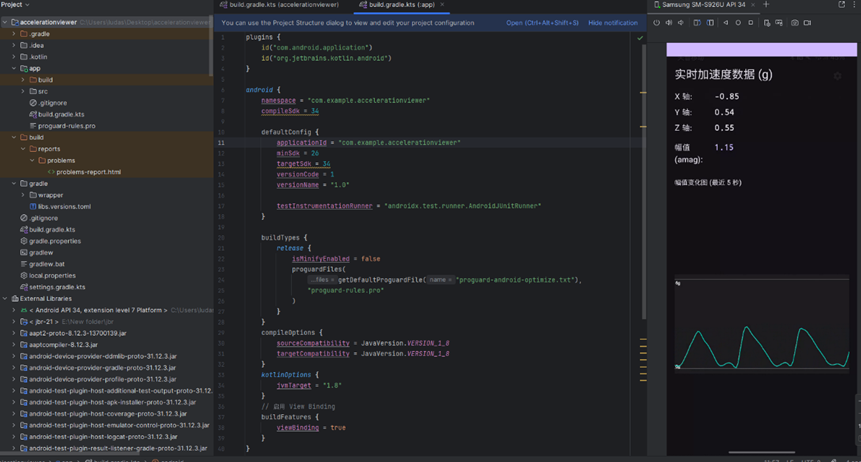Tap the emulator Back navigation icon

(725, 23)
